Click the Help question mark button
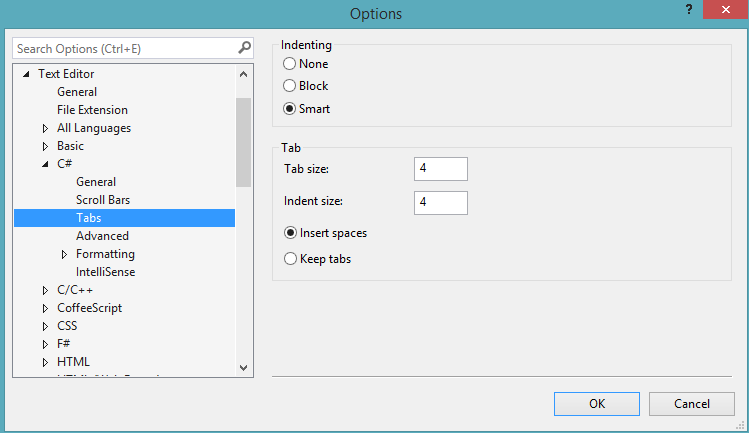The height and width of the screenshot is (433, 749). click(x=688, y=9)
